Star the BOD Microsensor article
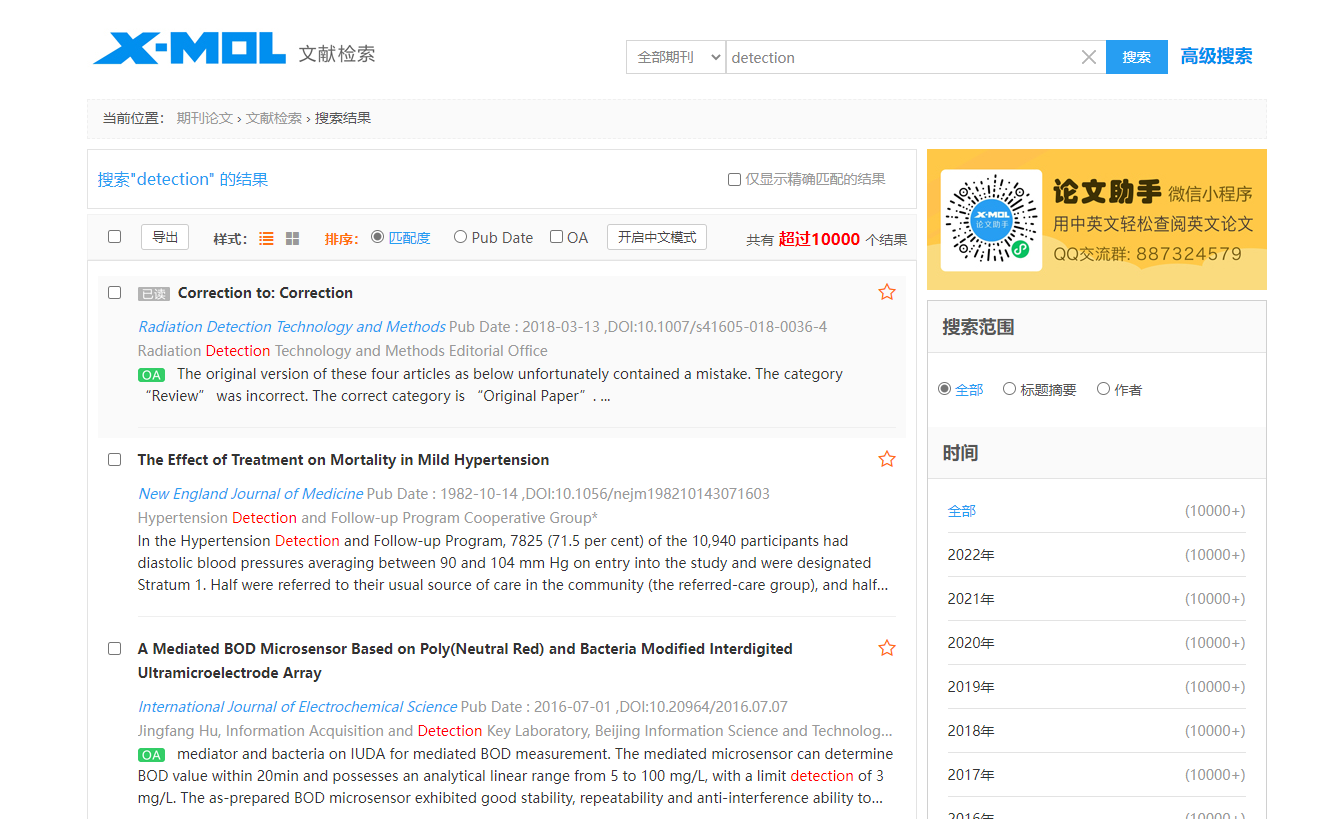 886,648
